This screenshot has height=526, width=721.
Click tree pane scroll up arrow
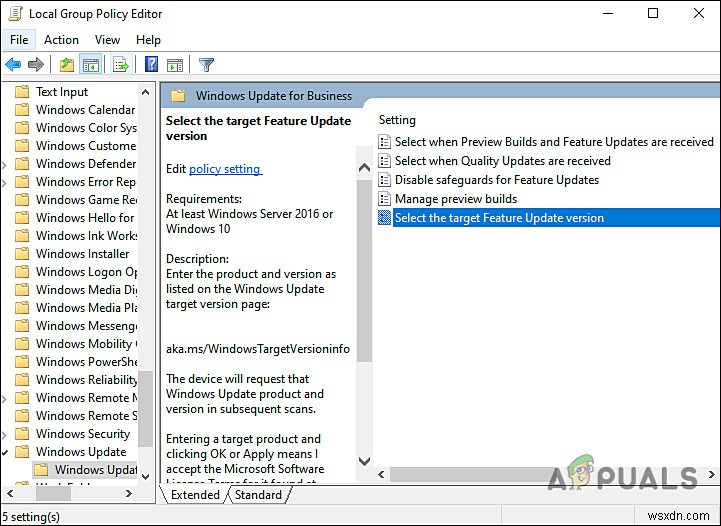(x=145, y=92)
